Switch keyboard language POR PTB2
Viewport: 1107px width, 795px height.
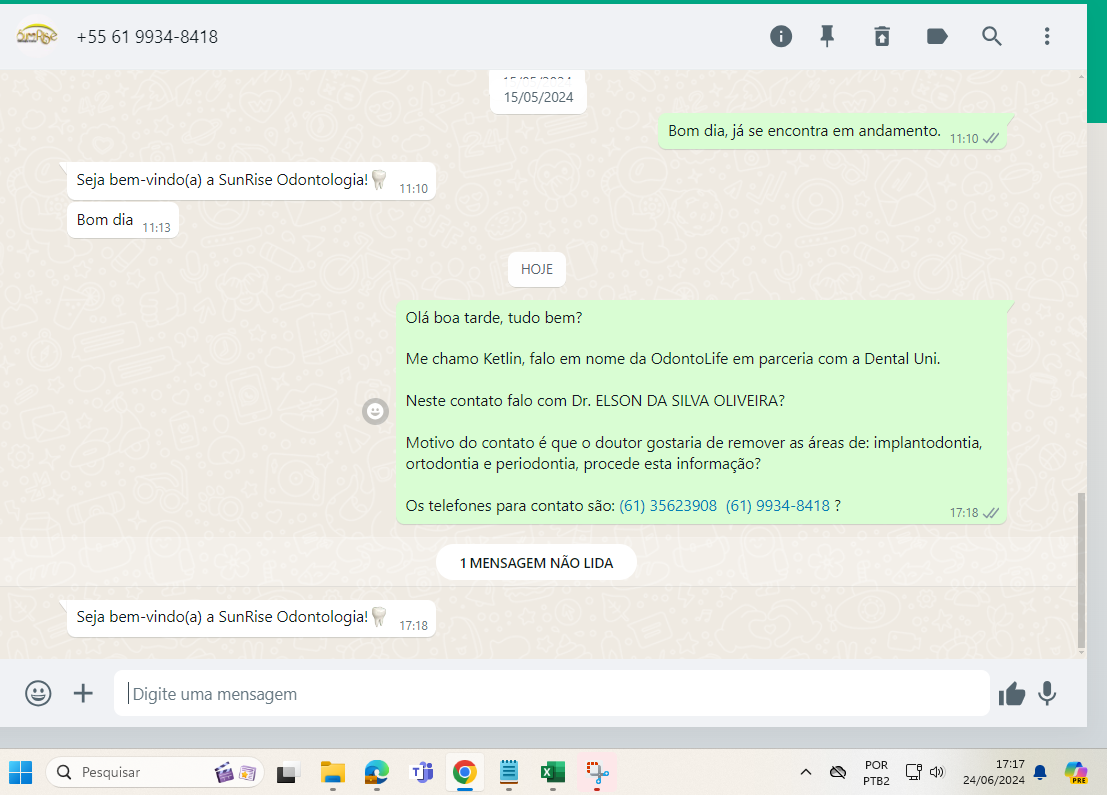pyautogui.click(x=876, y=772)
